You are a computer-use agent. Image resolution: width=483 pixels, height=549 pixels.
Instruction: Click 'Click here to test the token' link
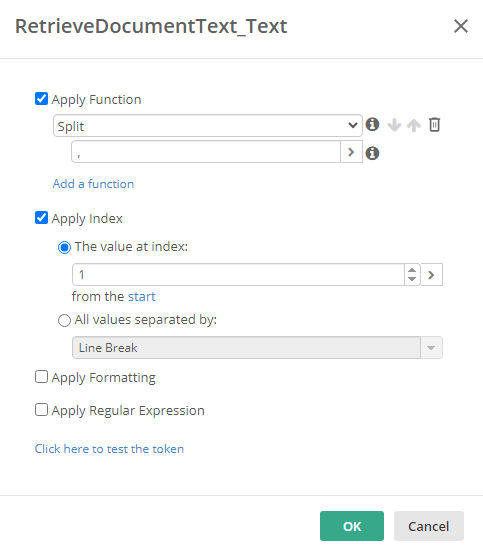click(x=109, y=449)
